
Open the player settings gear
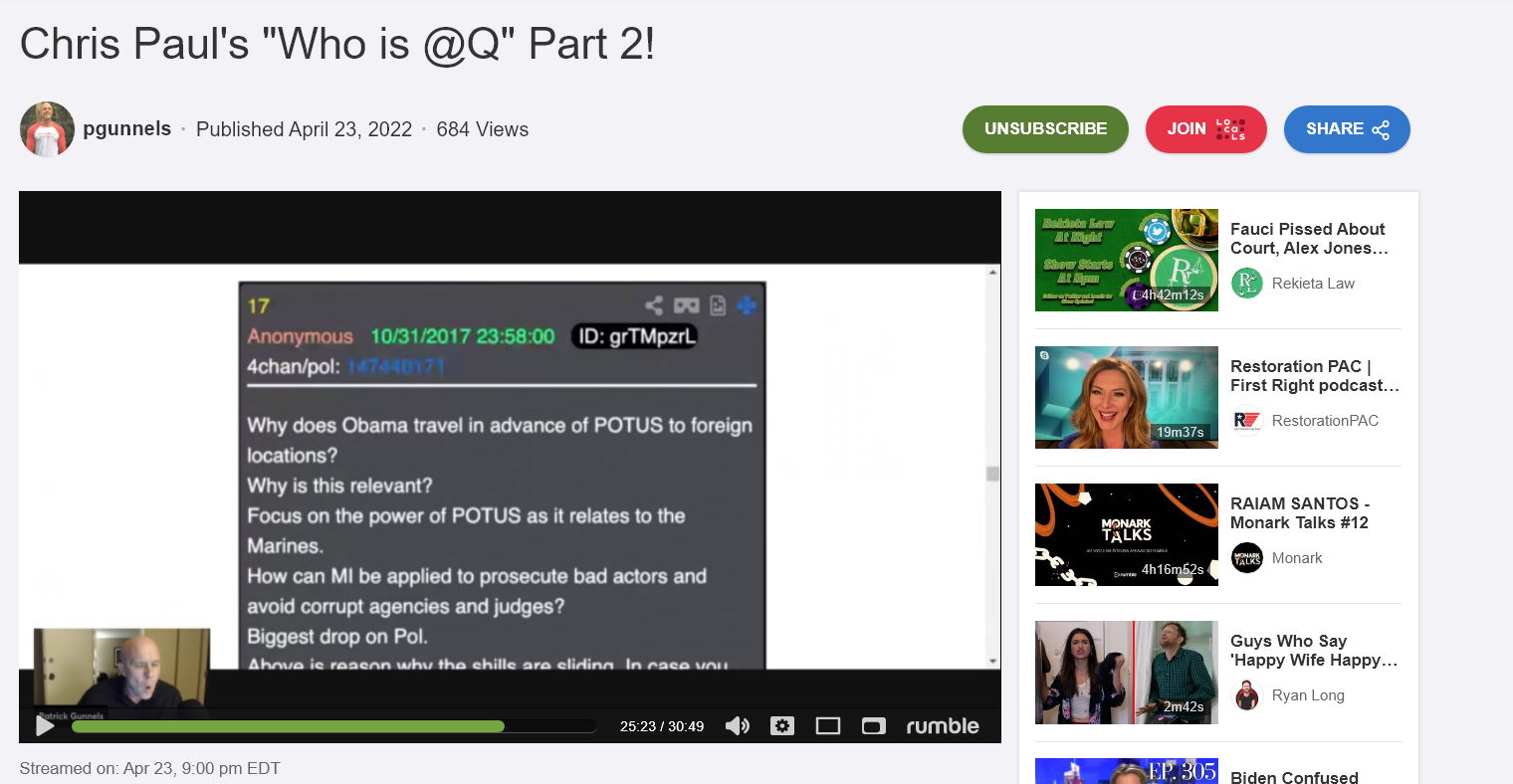click(x=782, y=726)
